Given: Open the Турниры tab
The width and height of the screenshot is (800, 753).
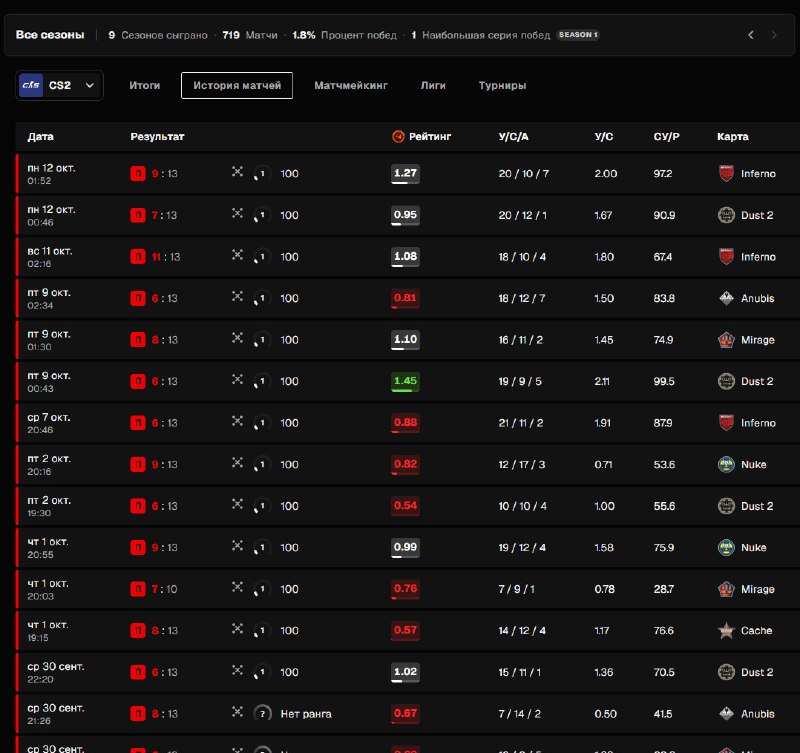Looking at the screenshot, I should click(502, 85).
